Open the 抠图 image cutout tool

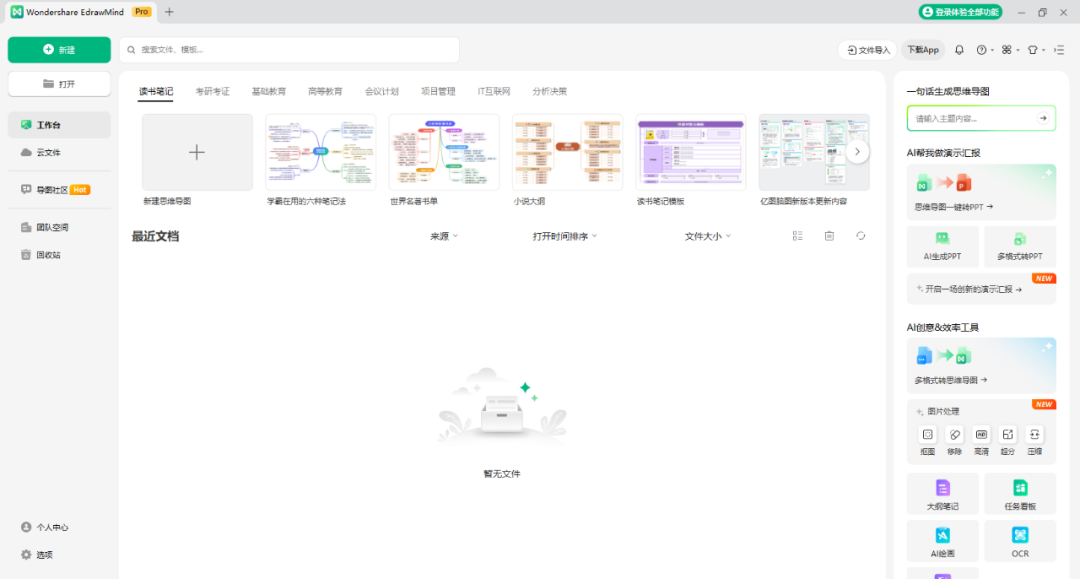[928, 435]
